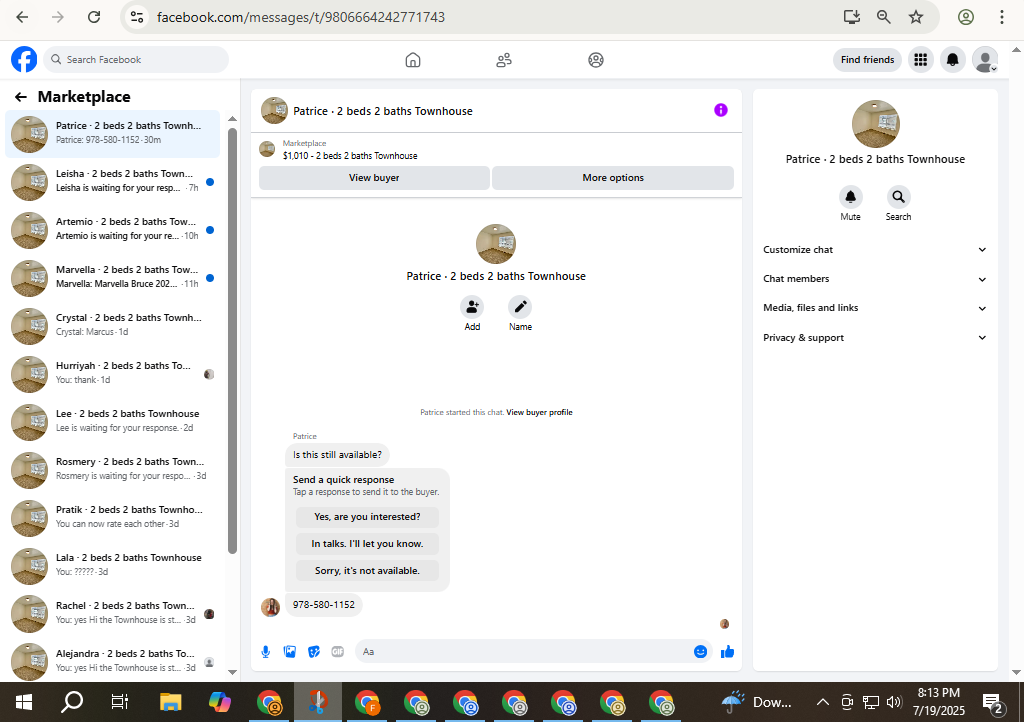The height and width of the screenshot is (722, 1024).
Task: Open the account profile avatar menu
Action: [985, 60]
